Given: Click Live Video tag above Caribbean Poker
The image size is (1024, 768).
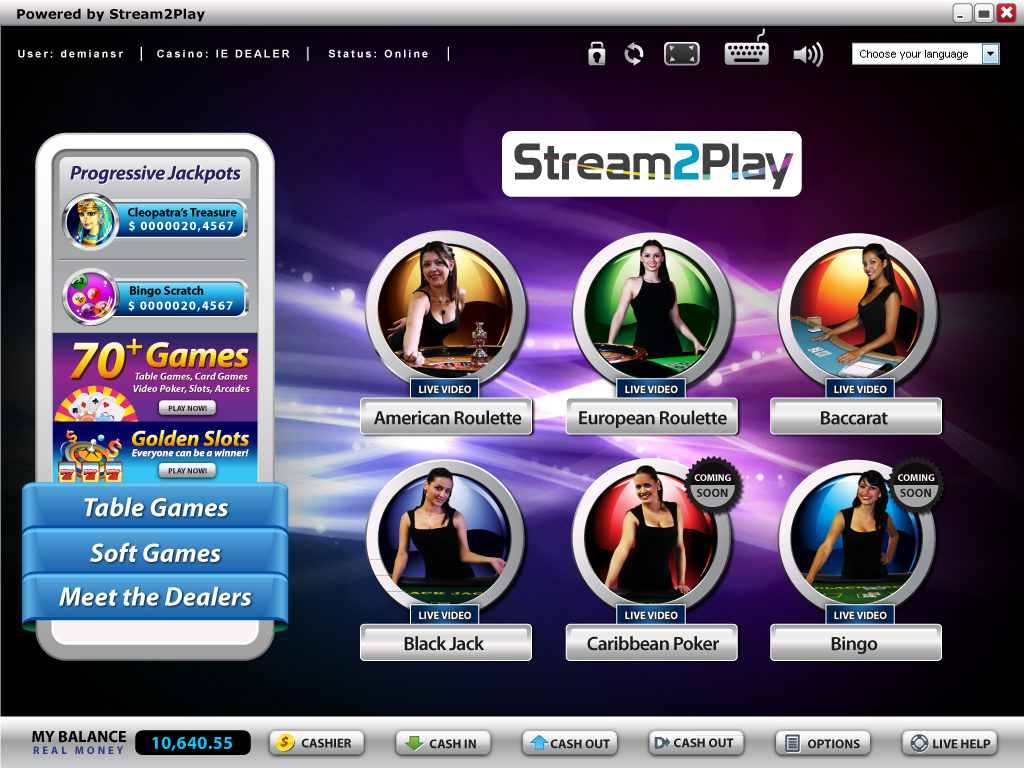Looking at the screenshot, I should coord(651,615).
